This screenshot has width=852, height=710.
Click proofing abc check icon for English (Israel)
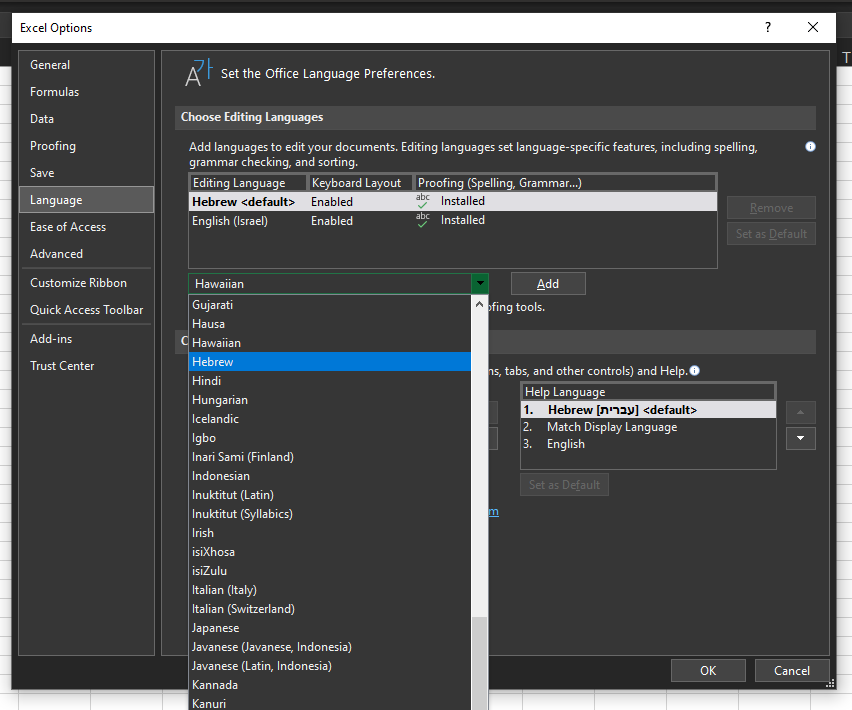pyautogui.click(x=423, y=220)
